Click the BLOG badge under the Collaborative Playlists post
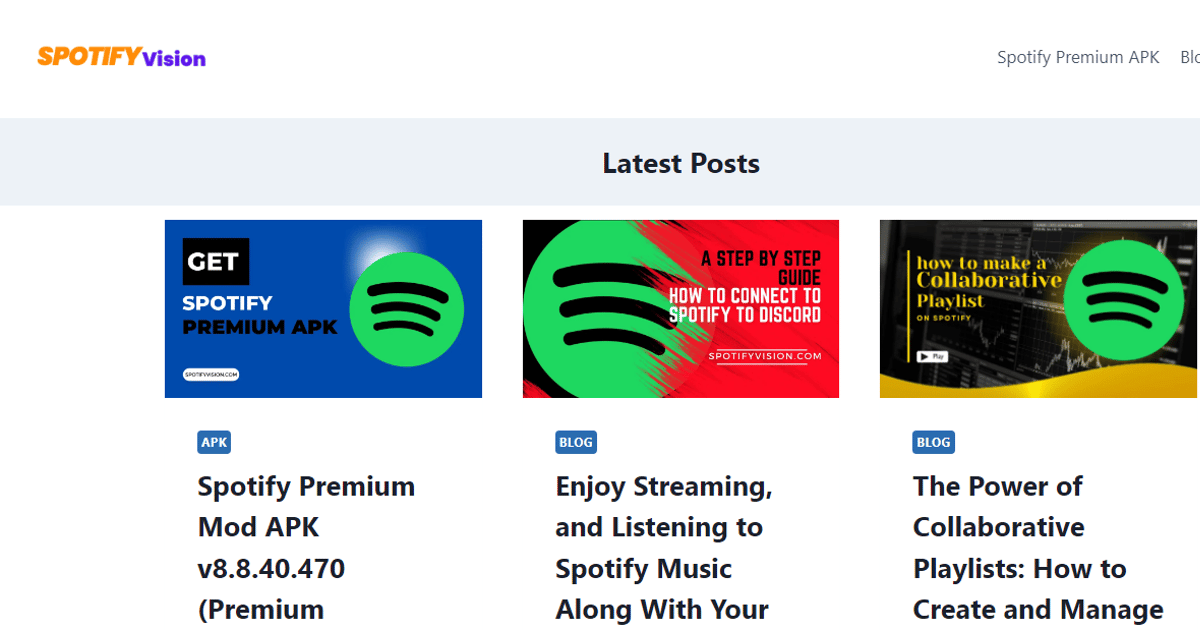 pos(933,441)
